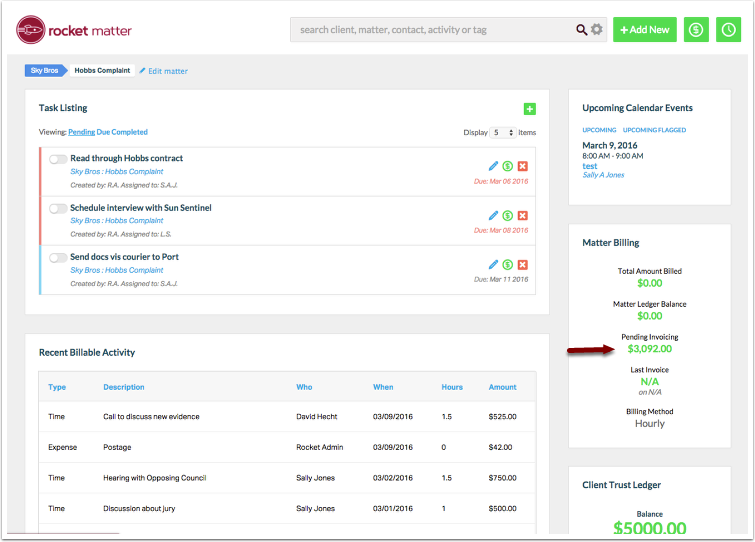The height and width of the screenshot is (542, 755).
Task: Click Hourly billing method value
Action: 650,424
